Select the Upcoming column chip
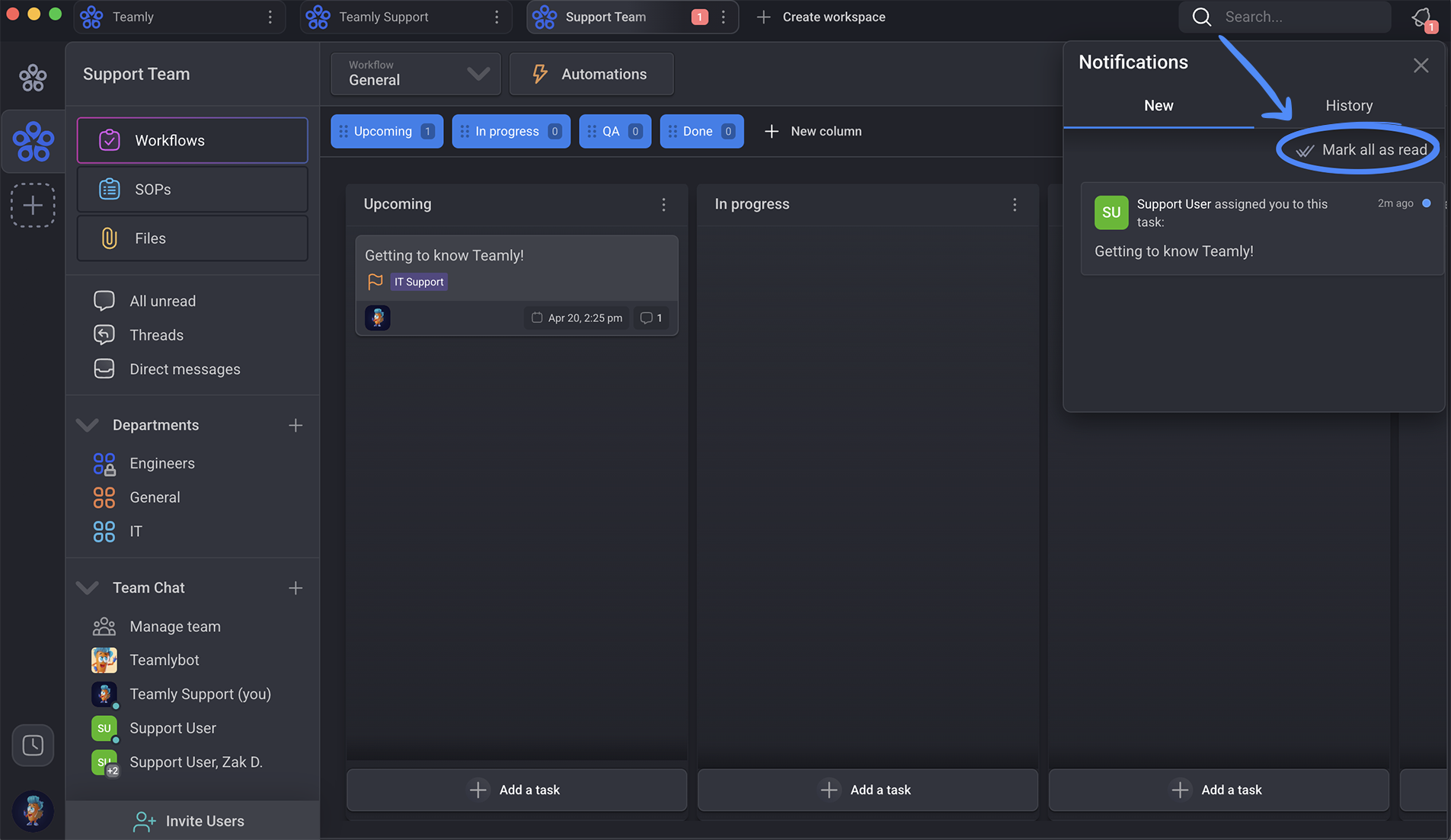 click(x=387, y=131)
